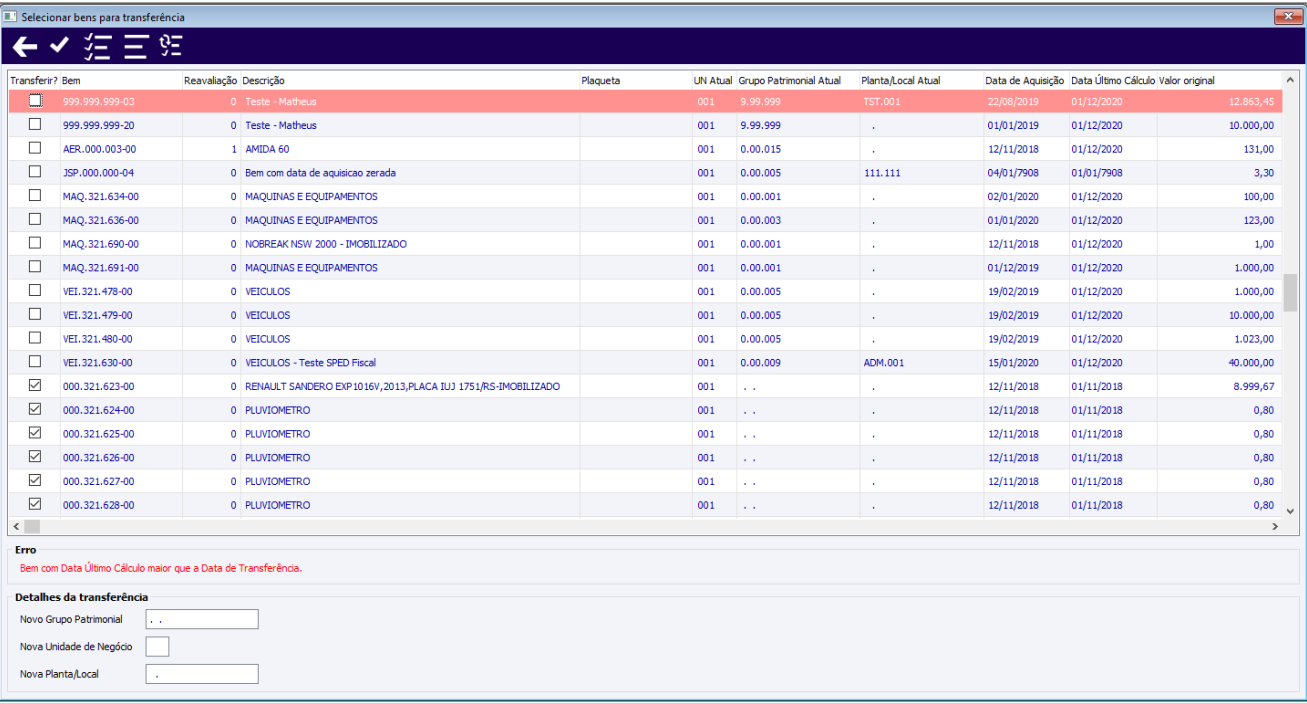Screen dimensions: 1307x704
Task: Click the invert selection list icon
Action: 172,45
